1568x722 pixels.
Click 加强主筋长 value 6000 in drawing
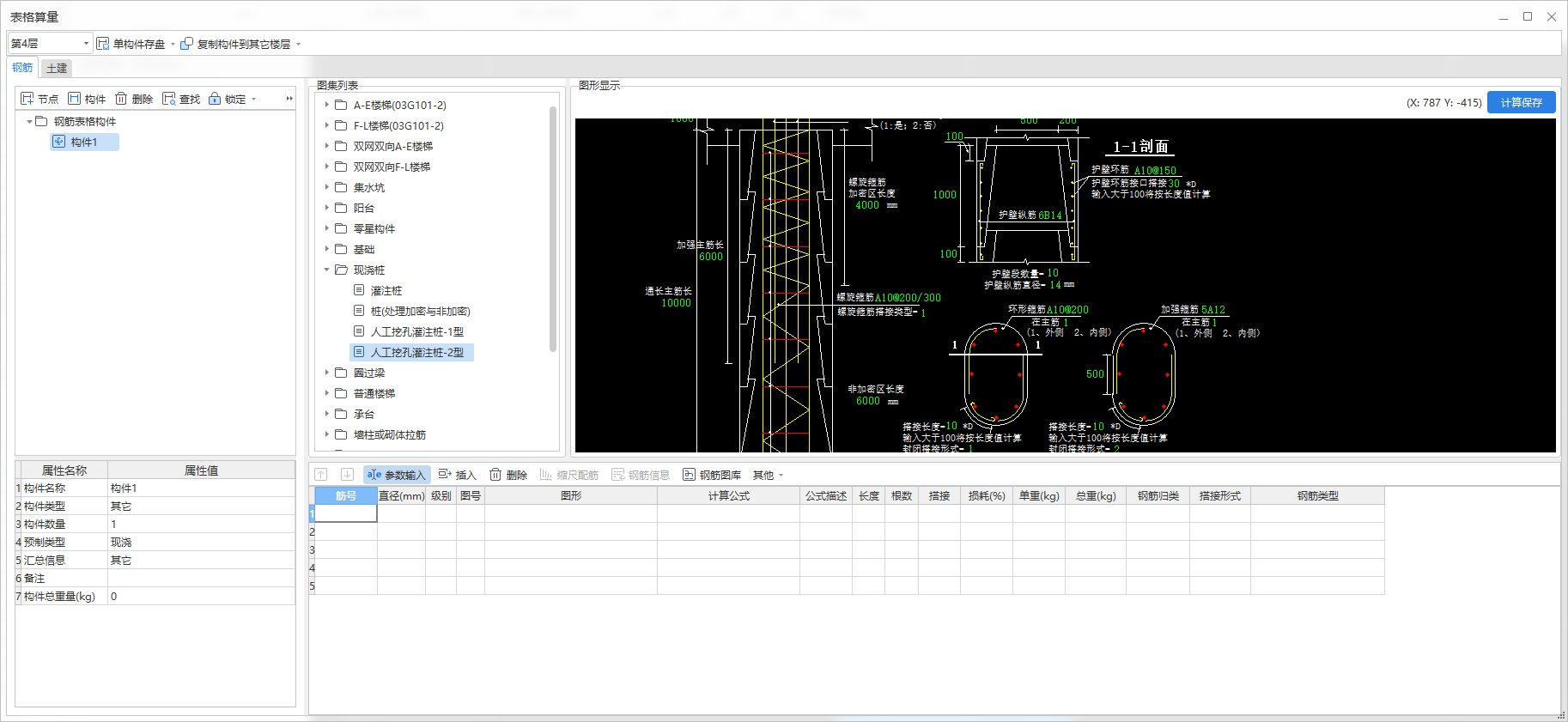(711, 257)
